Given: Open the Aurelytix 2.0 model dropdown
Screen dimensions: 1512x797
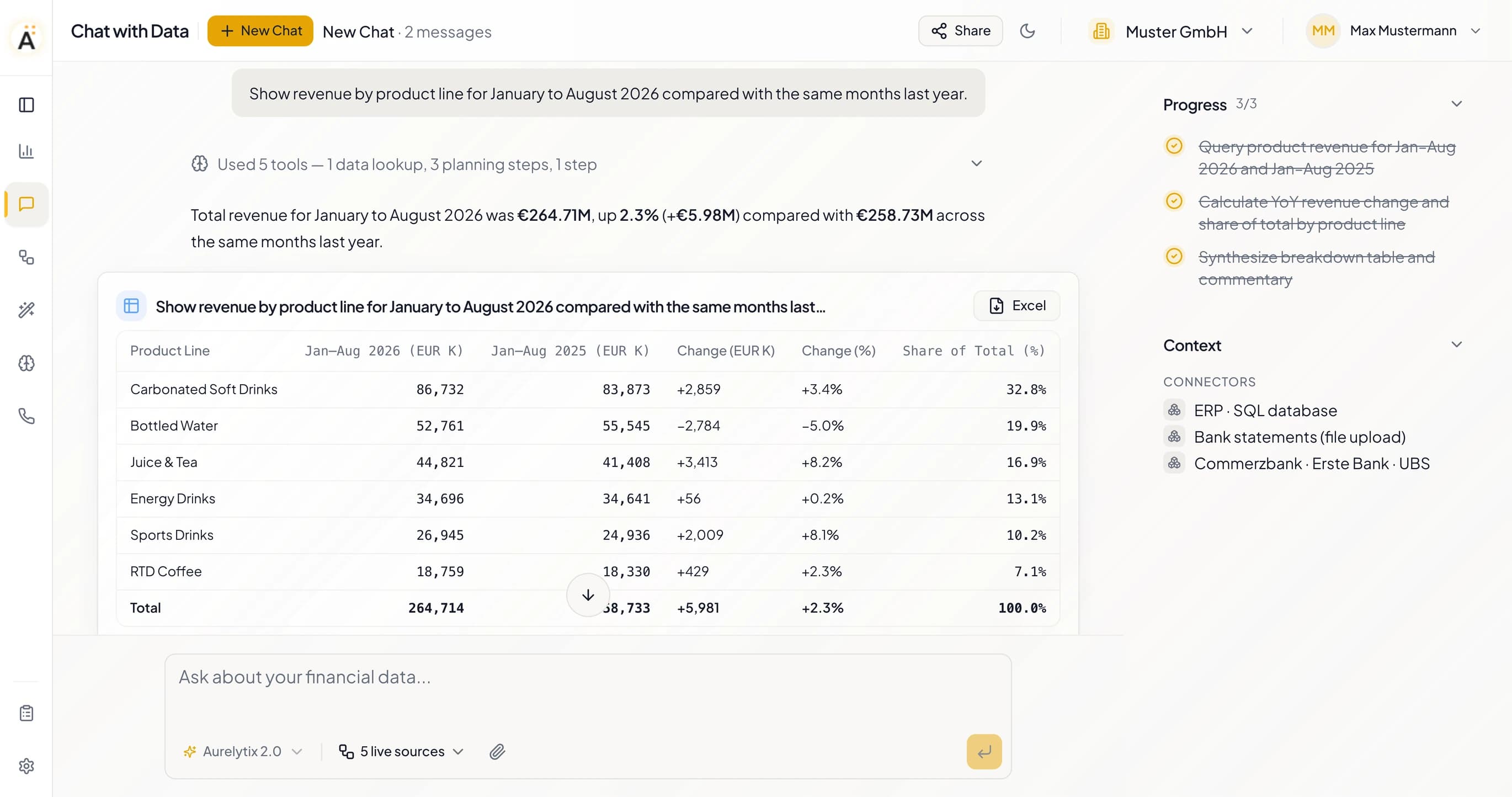Looking at the screenshot, I should 243,752.
